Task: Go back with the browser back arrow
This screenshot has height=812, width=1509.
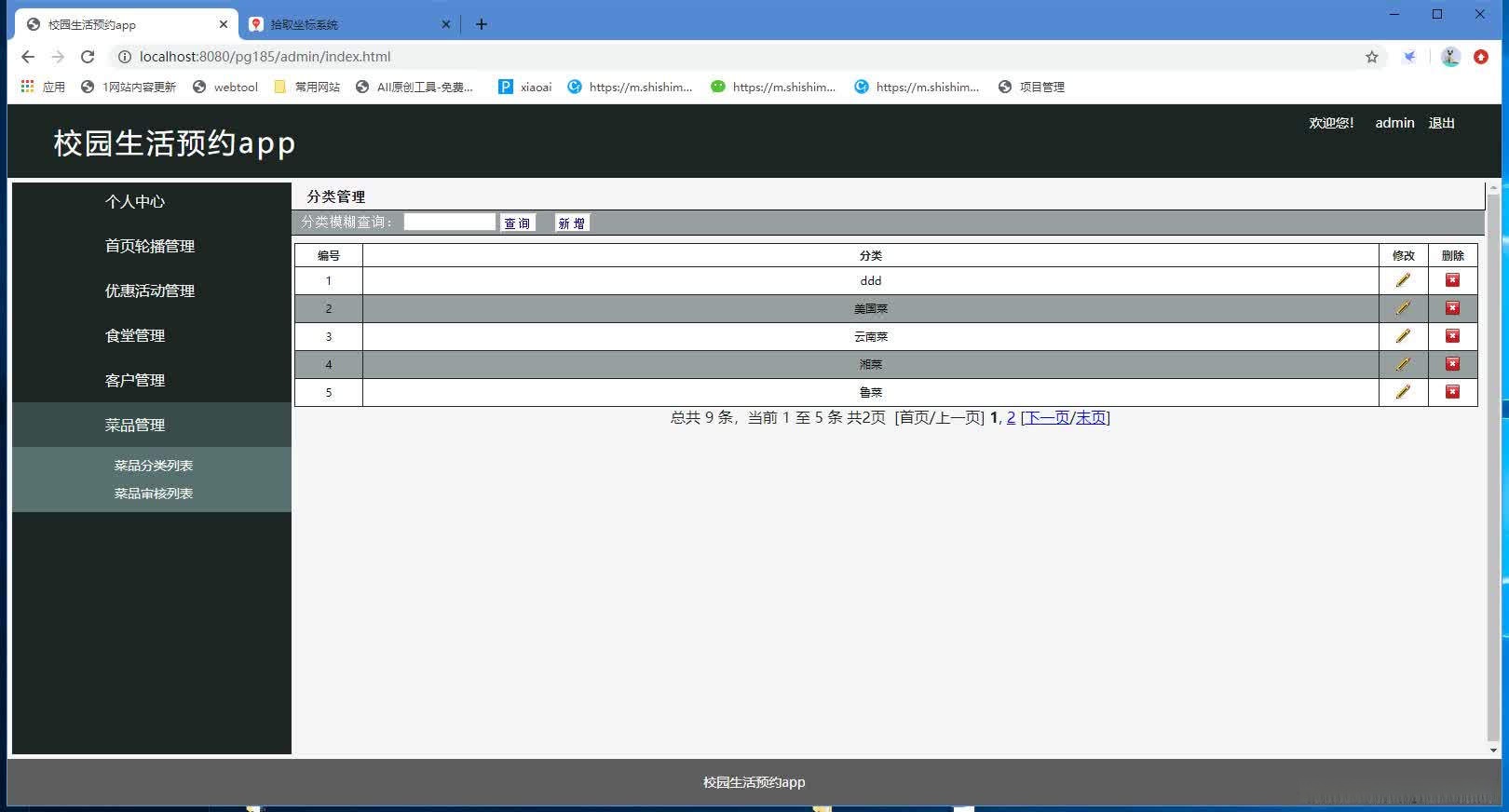Action: pyautogui.click(x=28, y=57)
